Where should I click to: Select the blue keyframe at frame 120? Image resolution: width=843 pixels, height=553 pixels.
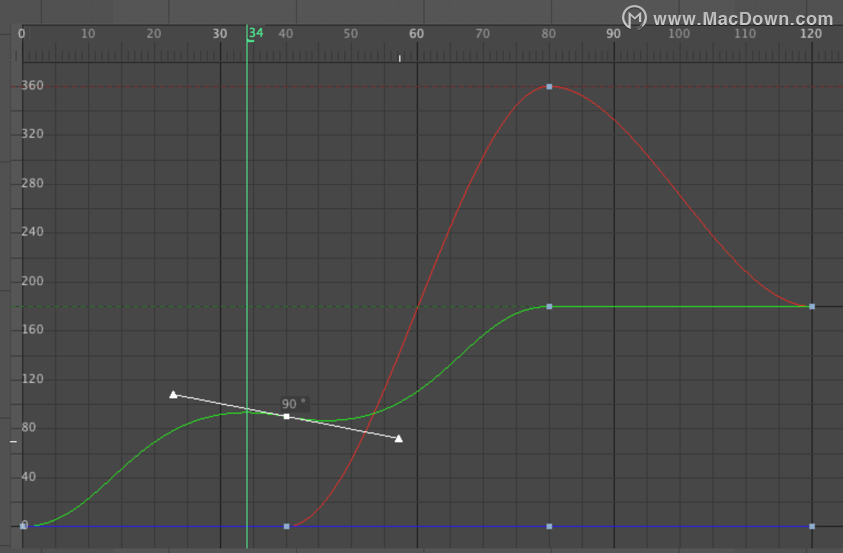pyautogui.click(x=812, y=526)
